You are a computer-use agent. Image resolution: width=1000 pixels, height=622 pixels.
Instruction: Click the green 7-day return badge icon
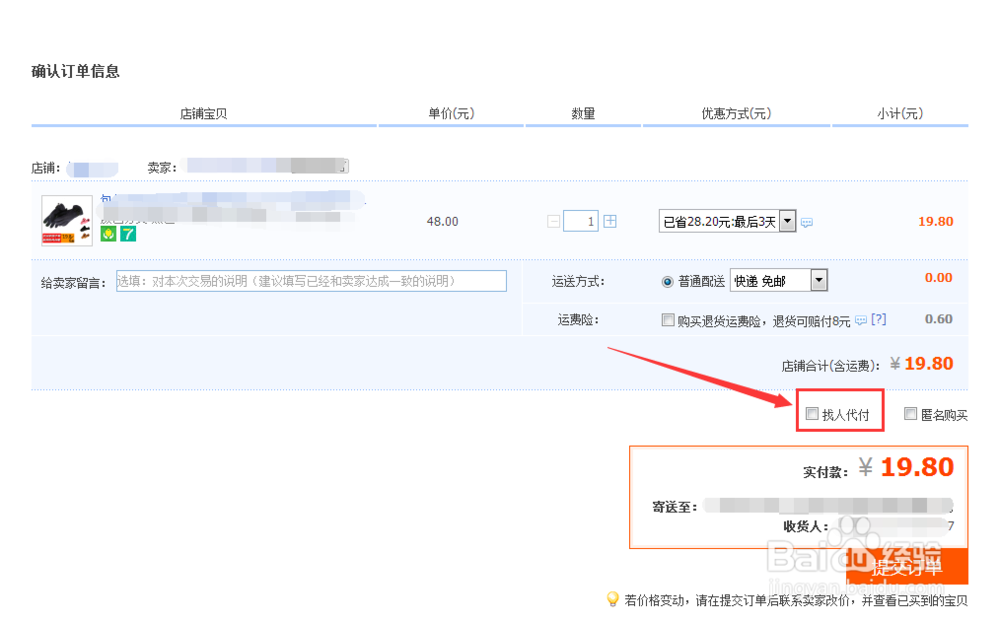click(126, 235)
